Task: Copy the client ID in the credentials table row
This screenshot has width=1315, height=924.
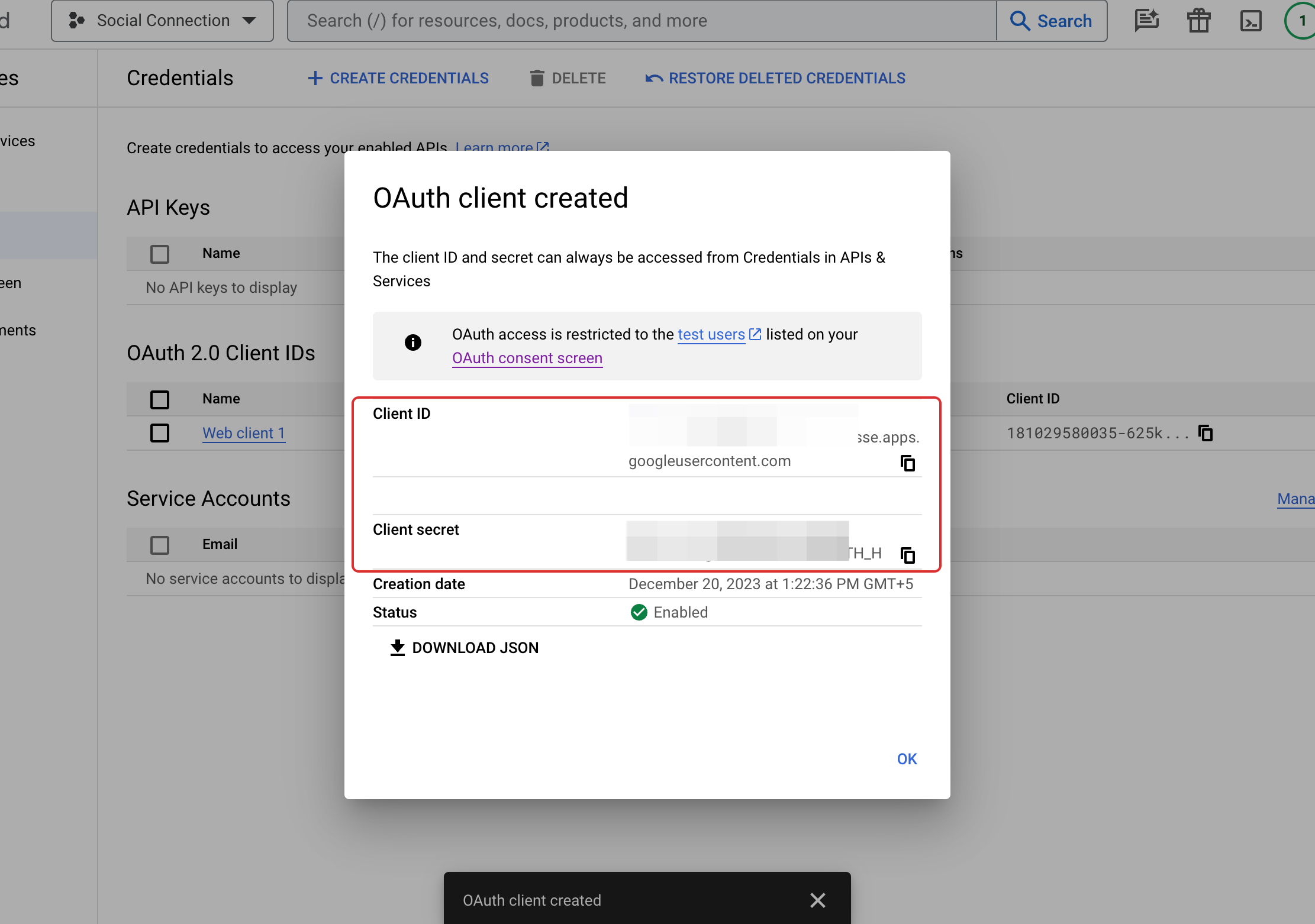Action: click(x=1206, y=433)
